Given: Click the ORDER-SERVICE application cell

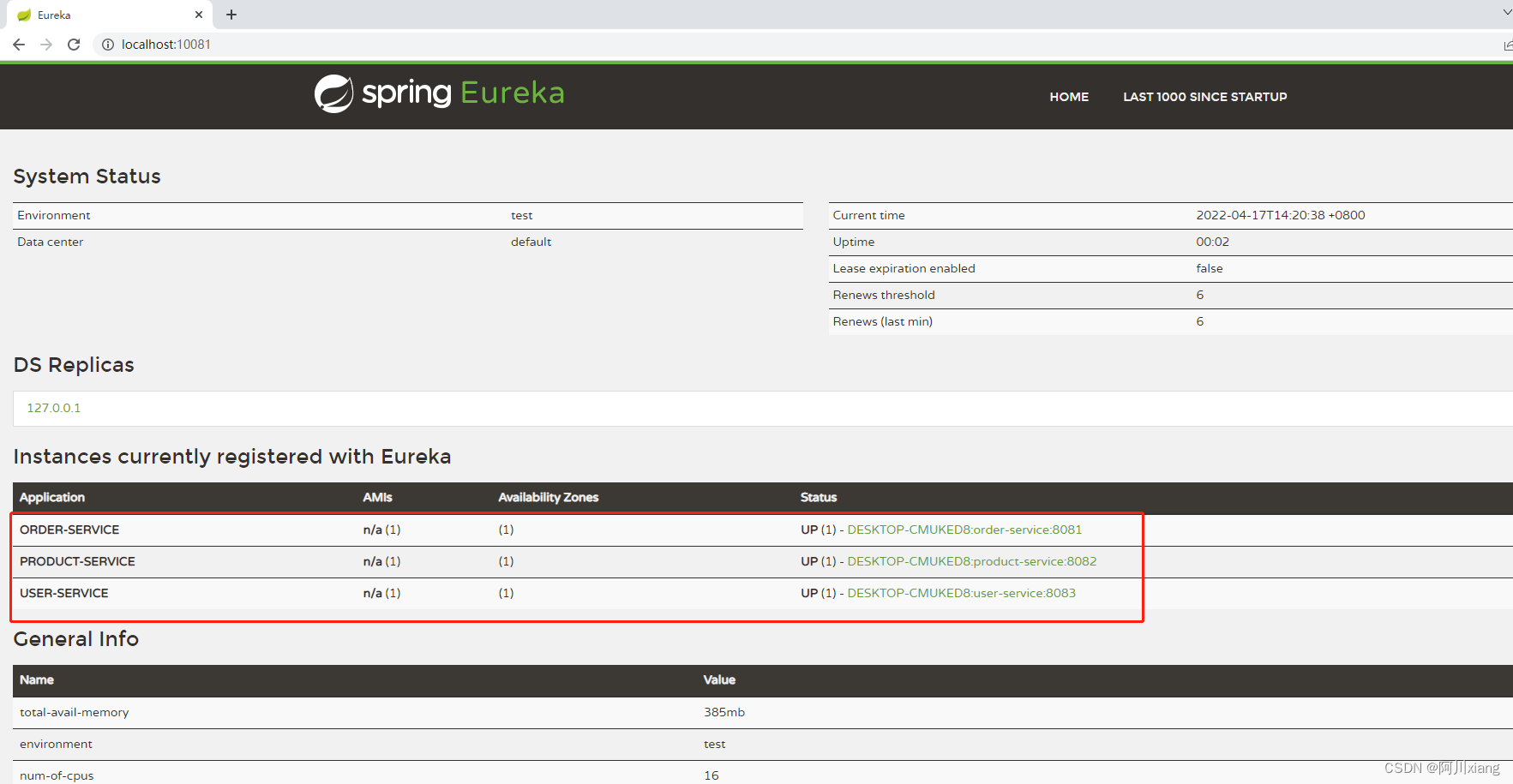Looking at the screenshot, I should pyautogui.click(x=69, y=530).
